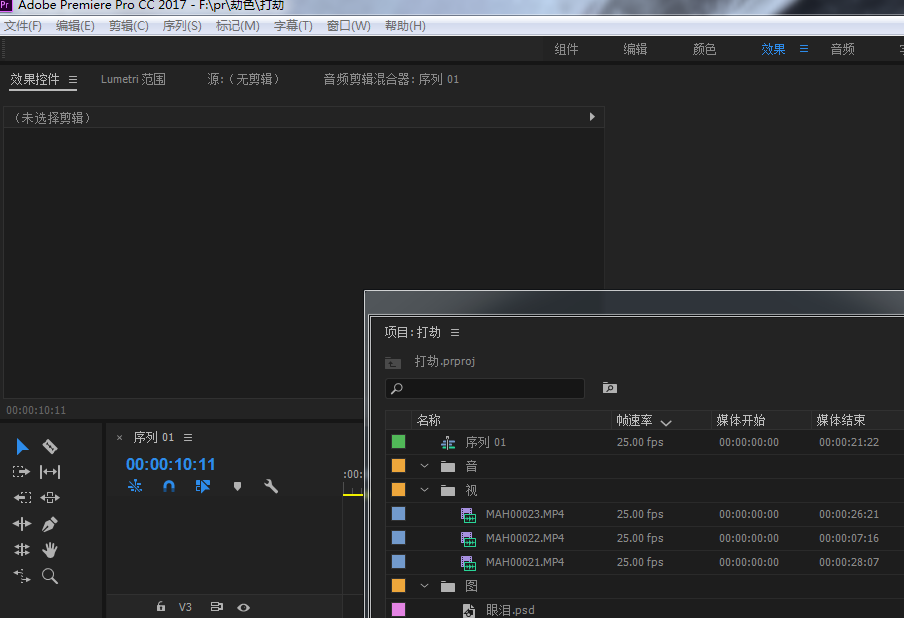
Task: Open the 效果 workspace menu icon
Action: [x=804, y=49]
